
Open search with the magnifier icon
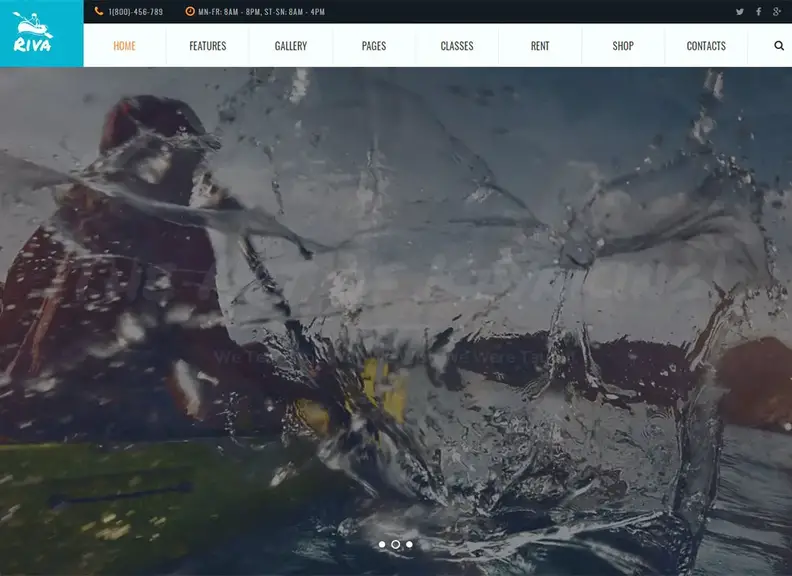pyautogui.click(x=779, y=46)
